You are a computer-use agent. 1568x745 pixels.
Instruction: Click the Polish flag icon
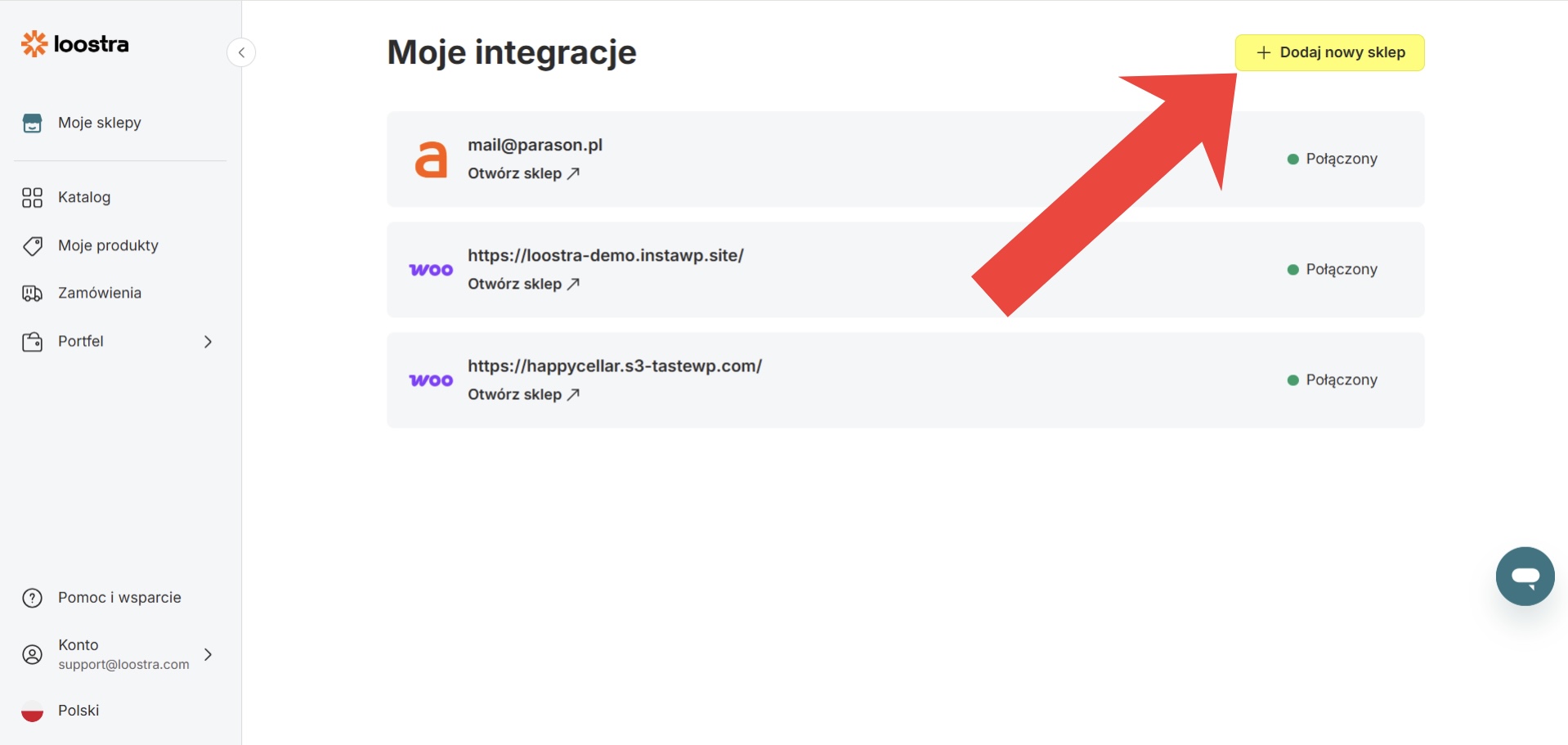click(x=32, y=711)
